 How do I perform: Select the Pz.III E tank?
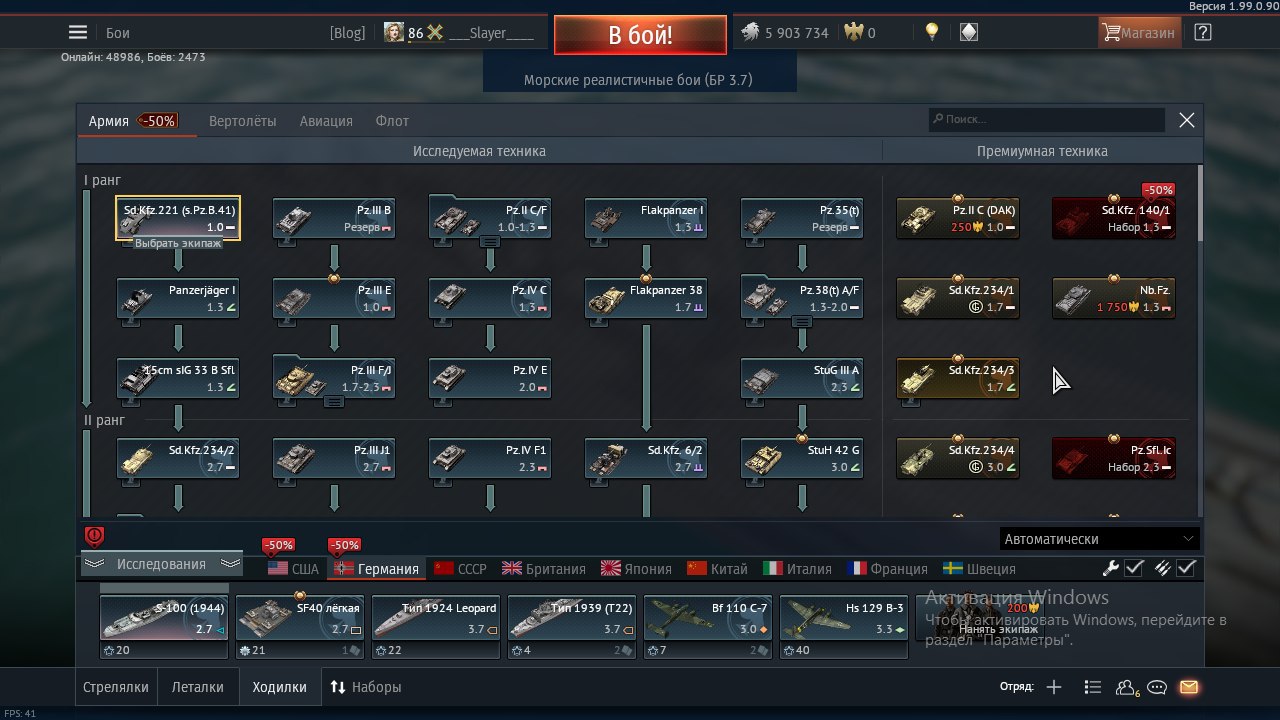(x=334, y=298)
